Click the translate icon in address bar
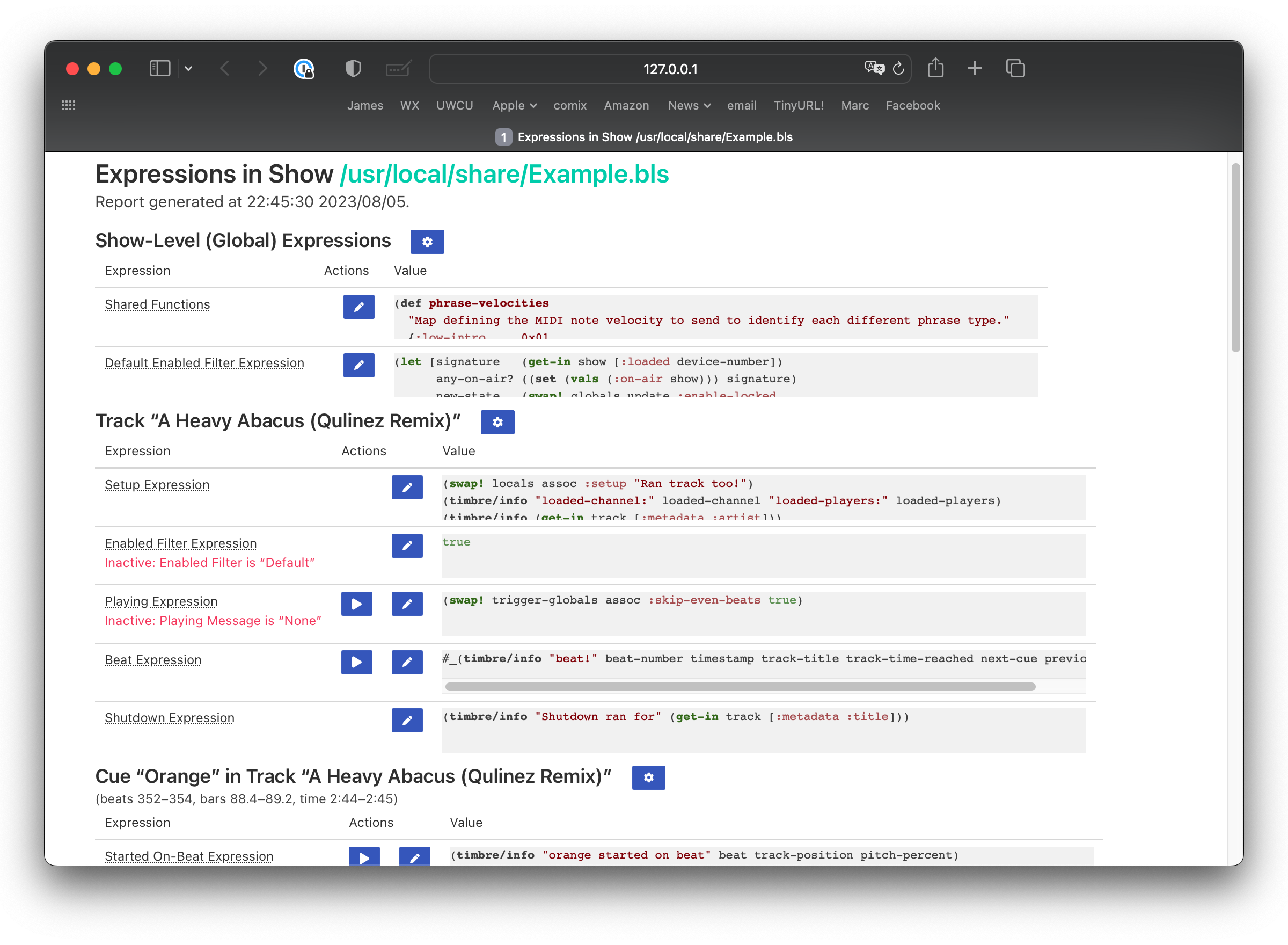 point(874,69)
